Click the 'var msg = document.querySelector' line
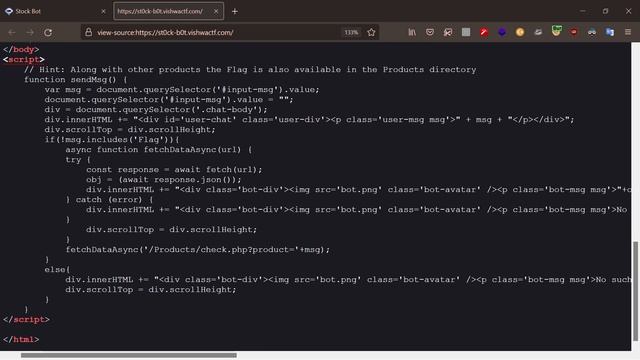Viewport: 640px width, 360px height. [x=182, y=89]
